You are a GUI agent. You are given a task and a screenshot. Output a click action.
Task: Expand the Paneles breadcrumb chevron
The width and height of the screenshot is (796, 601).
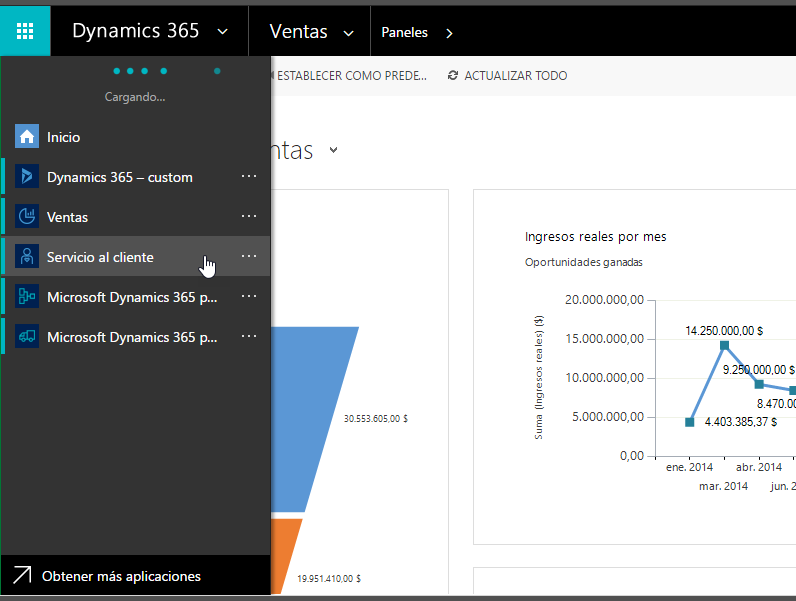449,33
